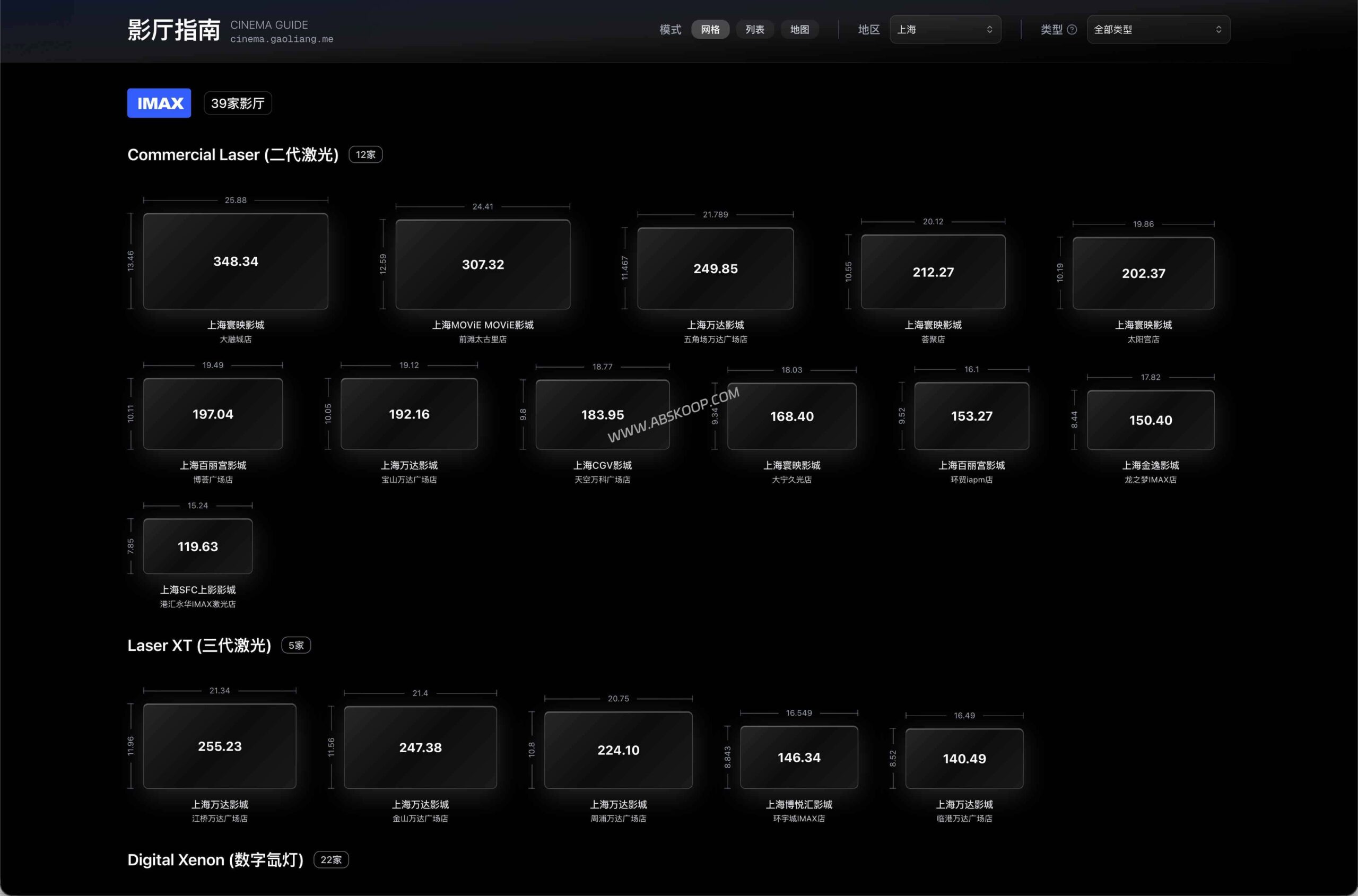Open the 全部类型 type dropdown

coord(1157,30)
